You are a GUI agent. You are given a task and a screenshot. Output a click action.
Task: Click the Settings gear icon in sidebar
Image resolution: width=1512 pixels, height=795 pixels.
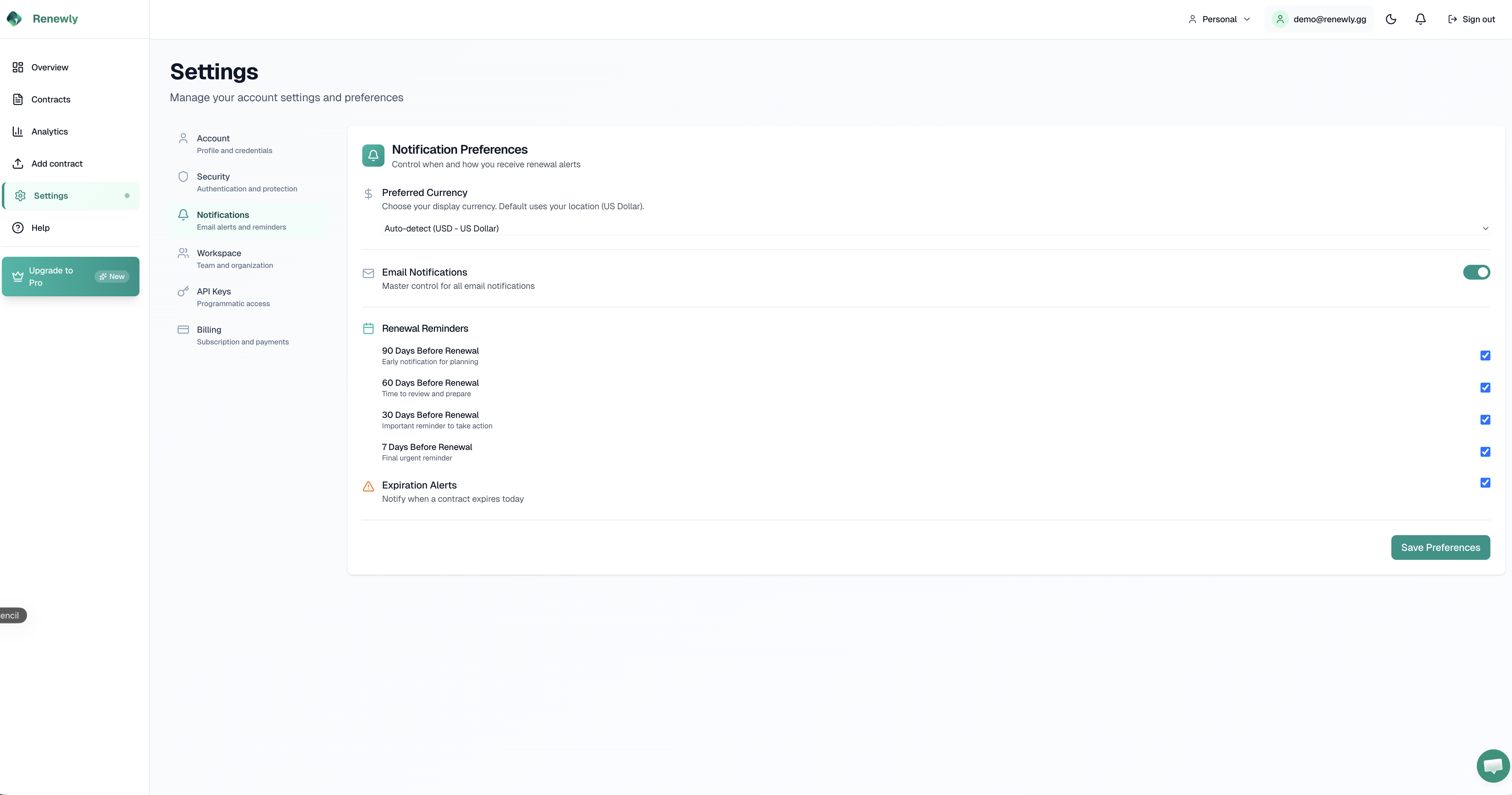tap(20, 196)
